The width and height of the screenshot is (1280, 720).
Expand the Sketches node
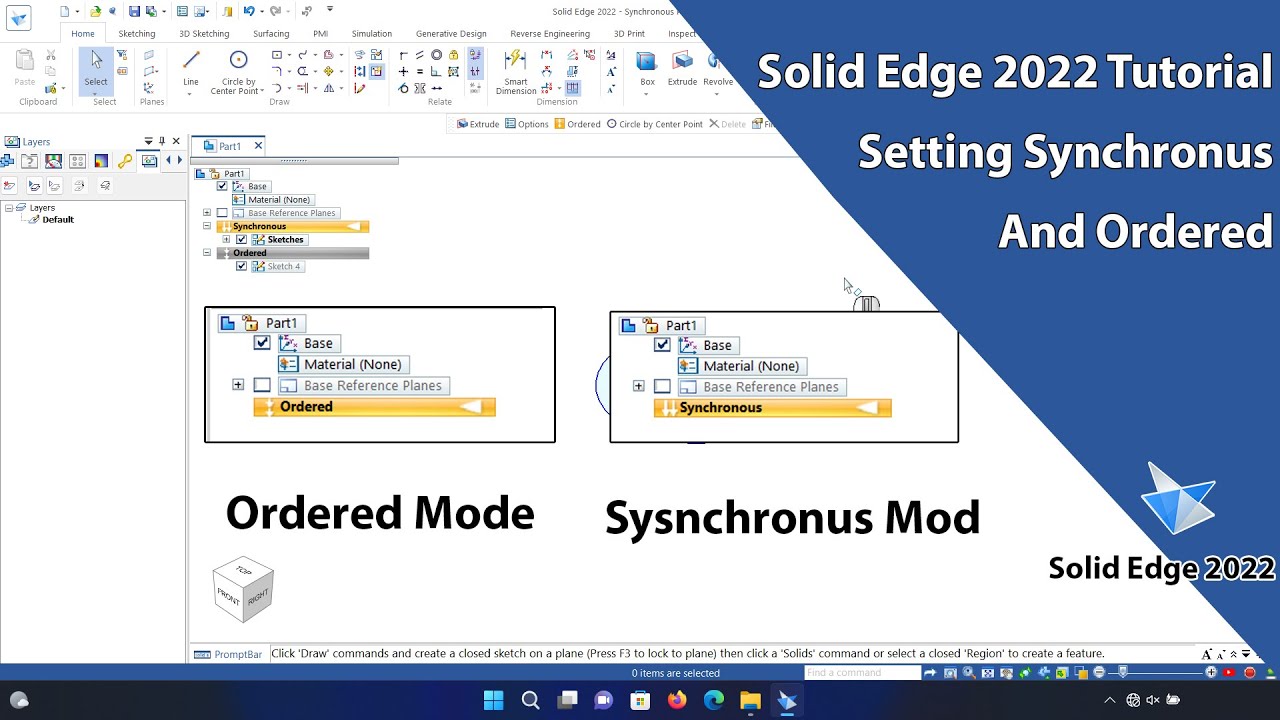(226, 240)
